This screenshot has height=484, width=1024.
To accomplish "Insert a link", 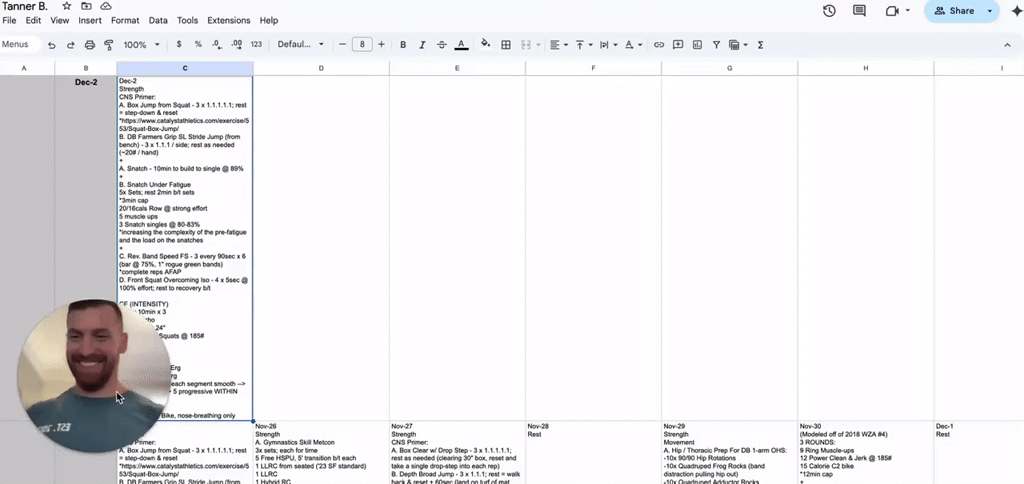I will (659, 44).
